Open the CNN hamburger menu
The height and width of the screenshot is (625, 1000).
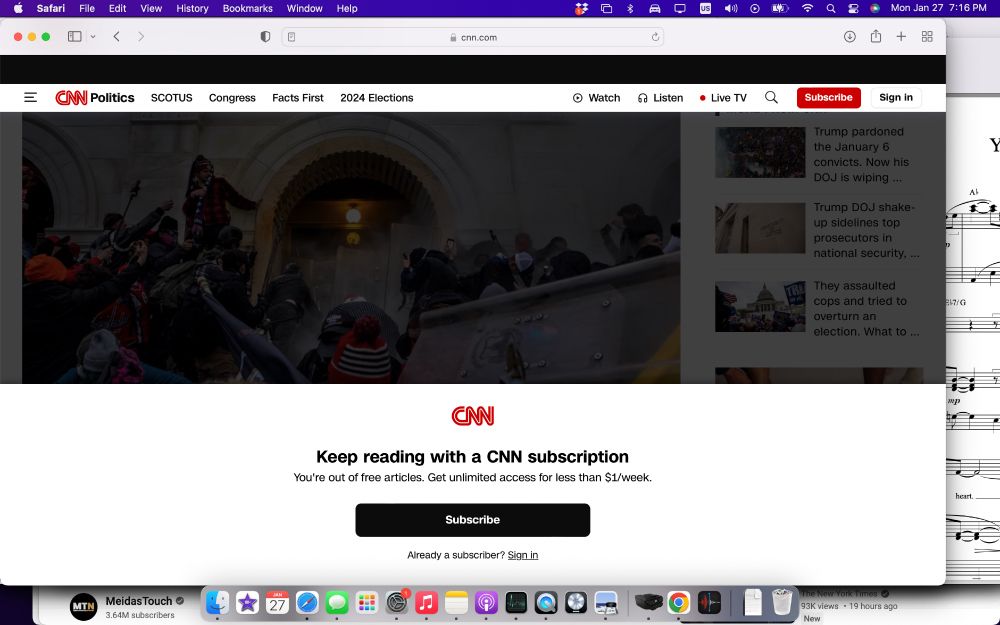click(x=30, y=98)
